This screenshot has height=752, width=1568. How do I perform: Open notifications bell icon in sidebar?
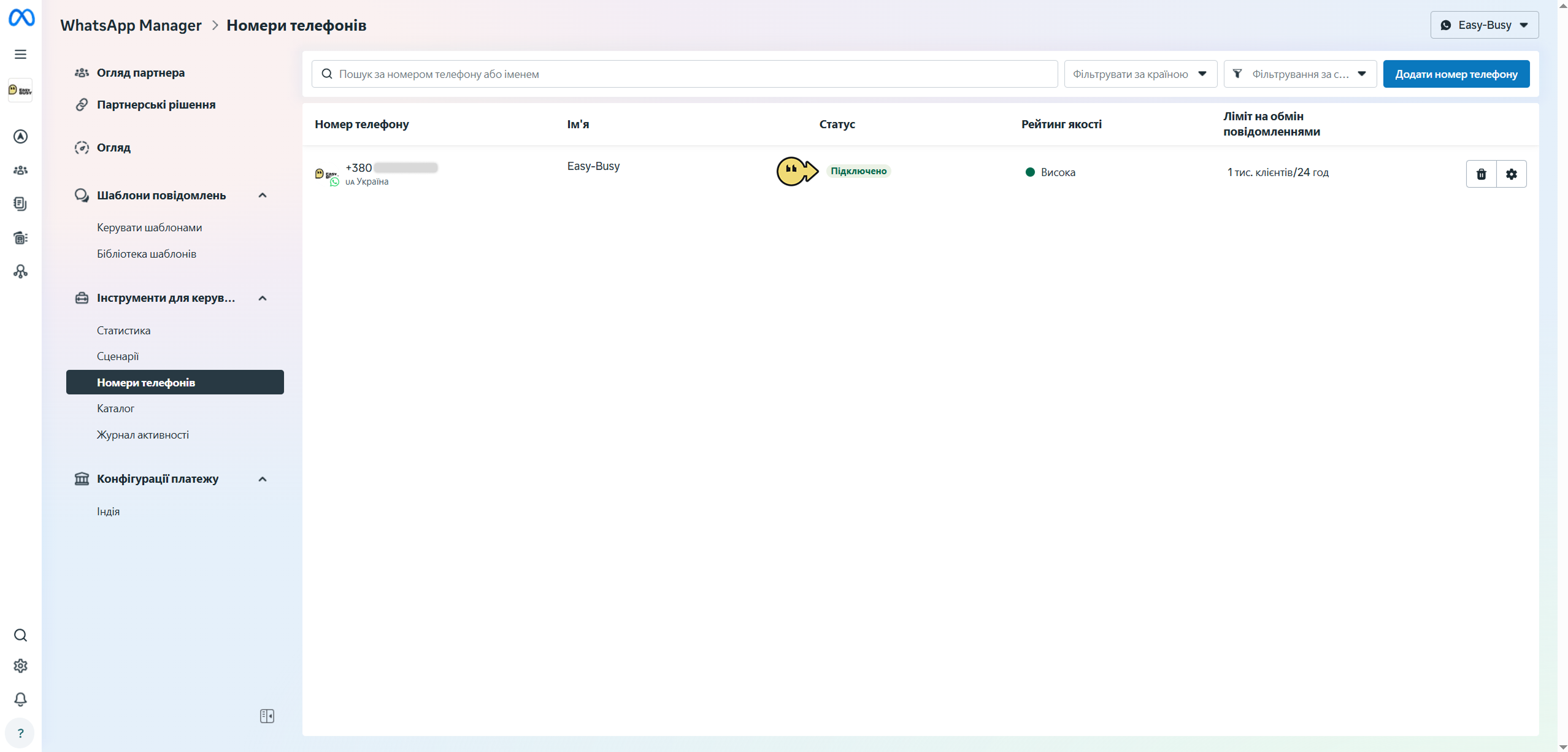[20, 699]
